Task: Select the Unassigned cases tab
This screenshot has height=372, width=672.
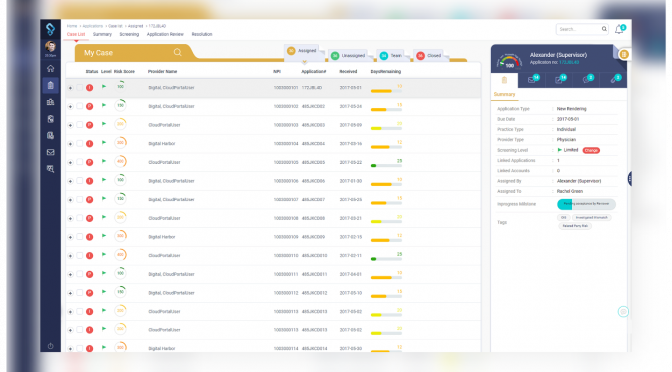Action: click(348, 56)
